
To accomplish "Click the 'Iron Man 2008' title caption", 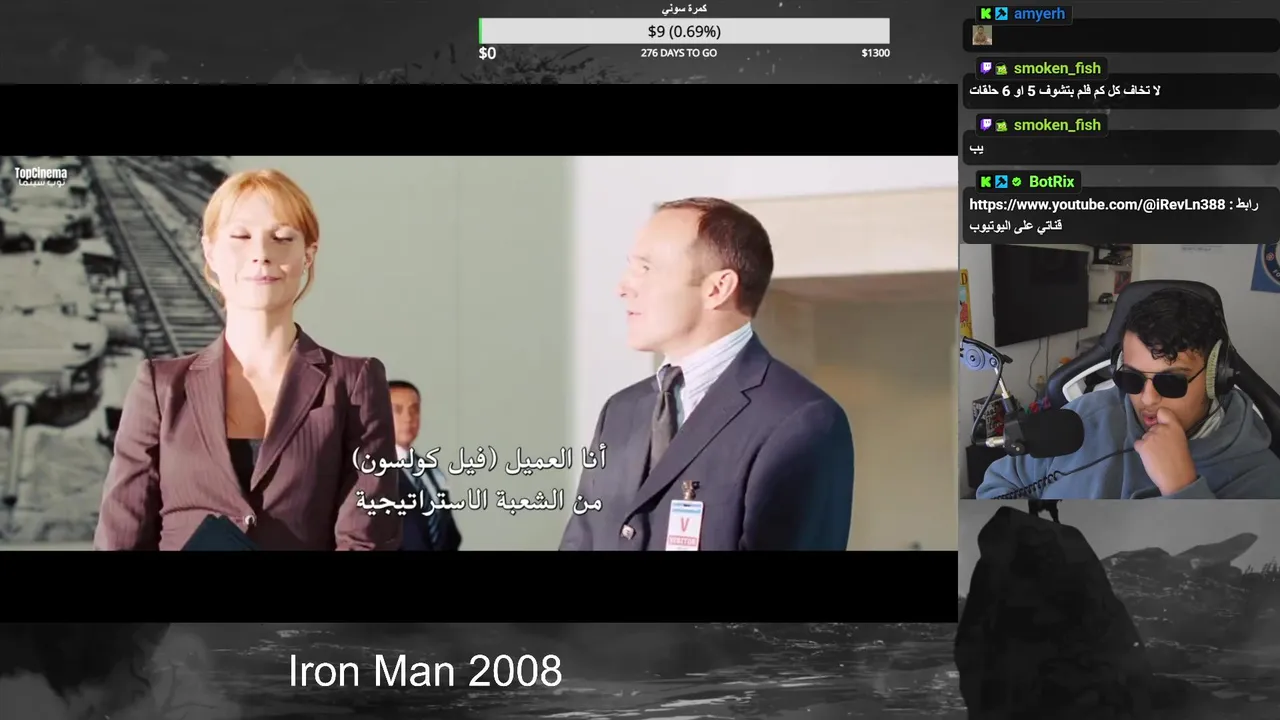I will pos(425,671).
